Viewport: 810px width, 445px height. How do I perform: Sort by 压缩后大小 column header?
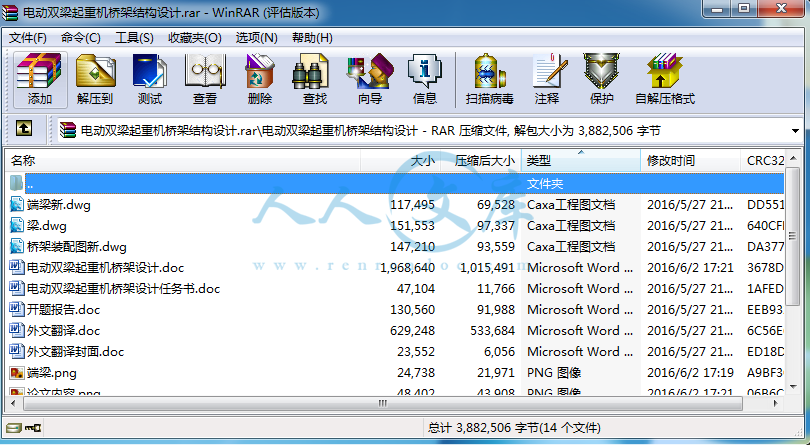[481, 161]
